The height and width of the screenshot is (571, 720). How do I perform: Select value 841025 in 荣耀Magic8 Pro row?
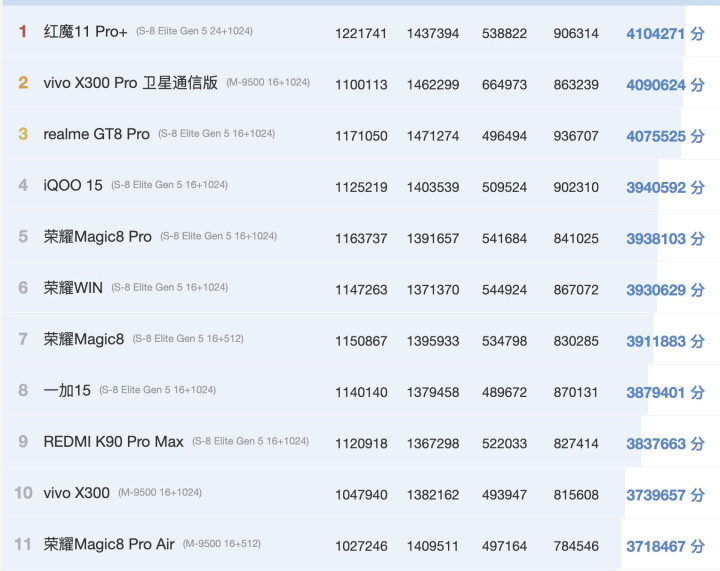tap(576, 239)
